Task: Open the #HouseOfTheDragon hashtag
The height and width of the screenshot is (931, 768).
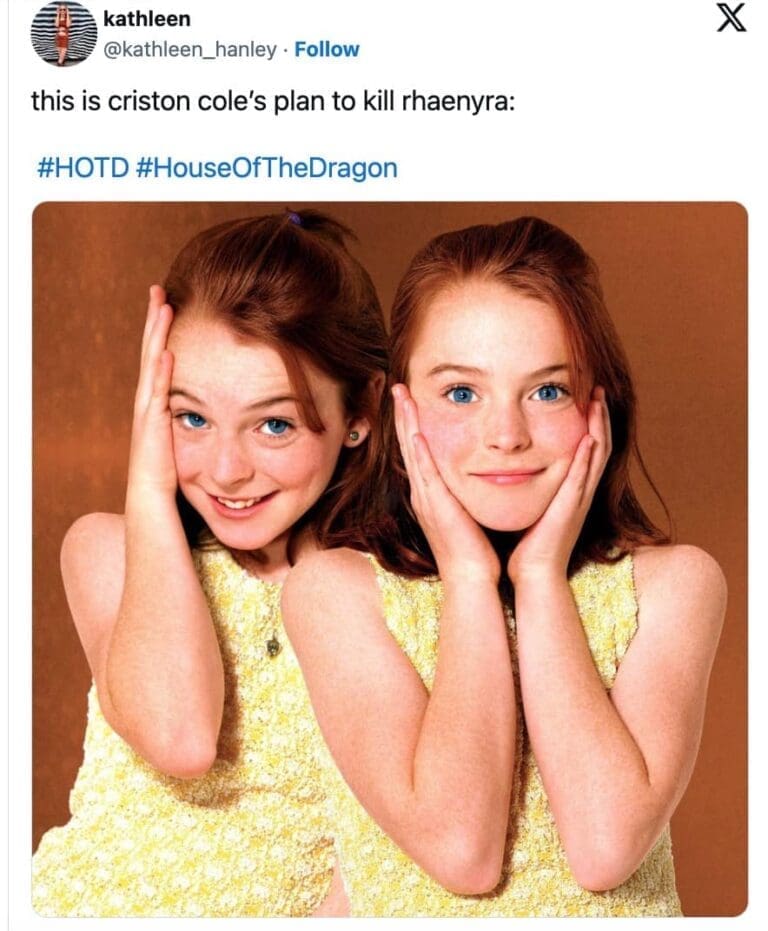Action: coord(267,167)
